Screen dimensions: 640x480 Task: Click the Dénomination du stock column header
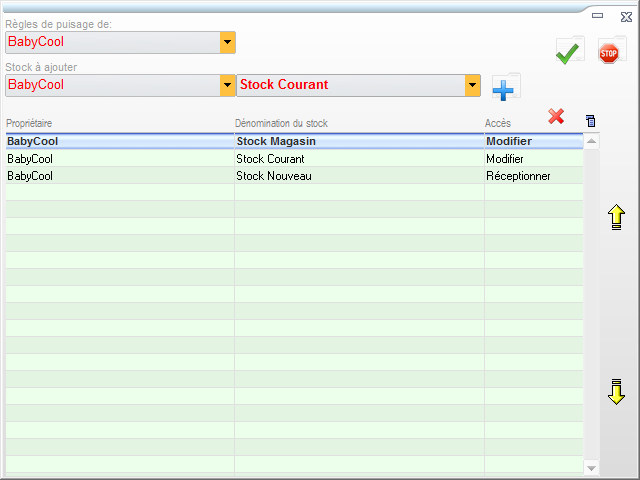(281, 124)
